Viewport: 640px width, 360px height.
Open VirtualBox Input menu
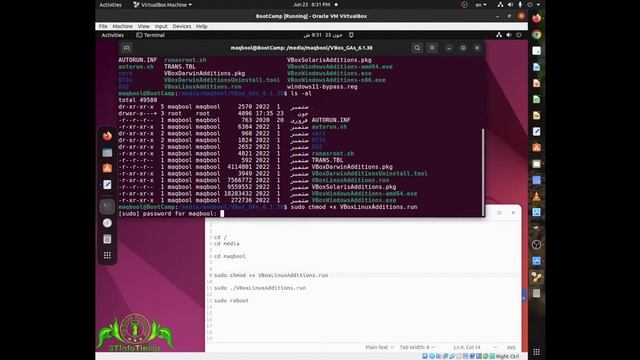[161, 26]
